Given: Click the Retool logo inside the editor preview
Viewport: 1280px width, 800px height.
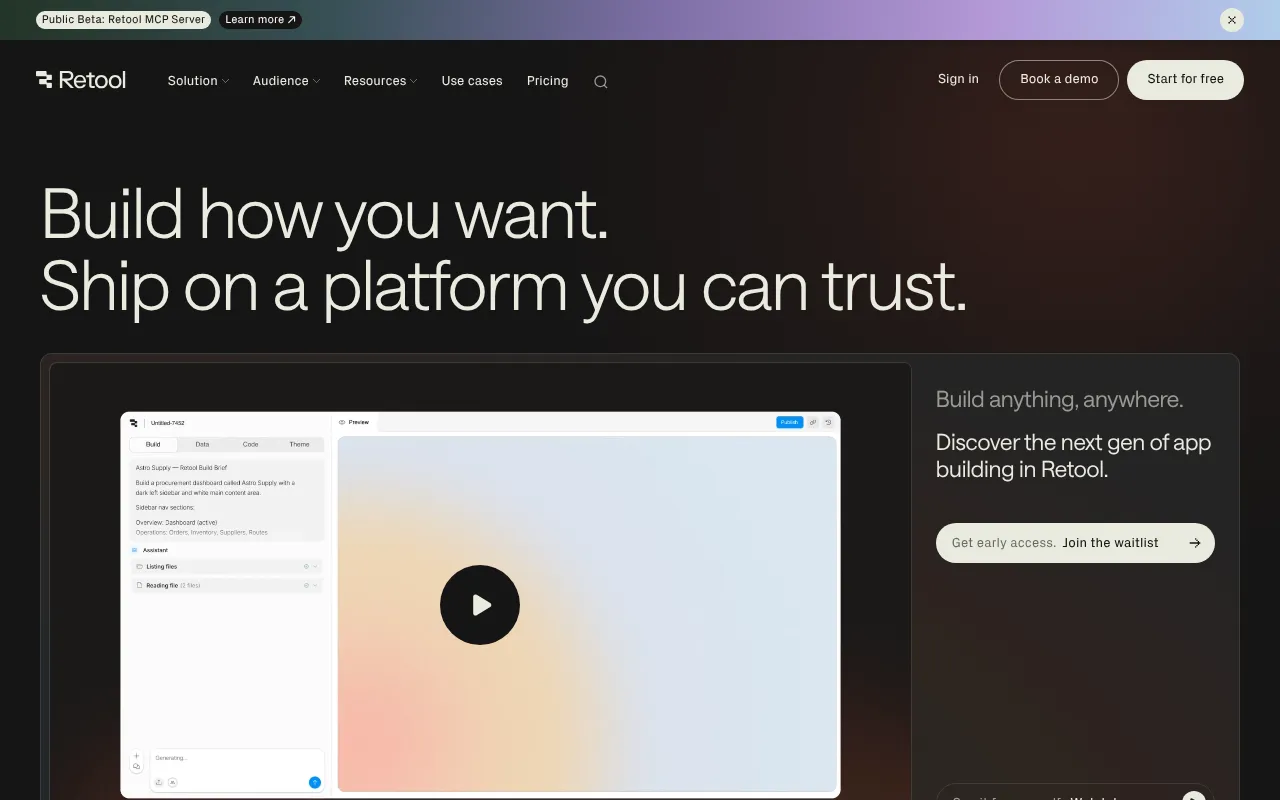Looking at the screenshot, I should tap(134, 423).
